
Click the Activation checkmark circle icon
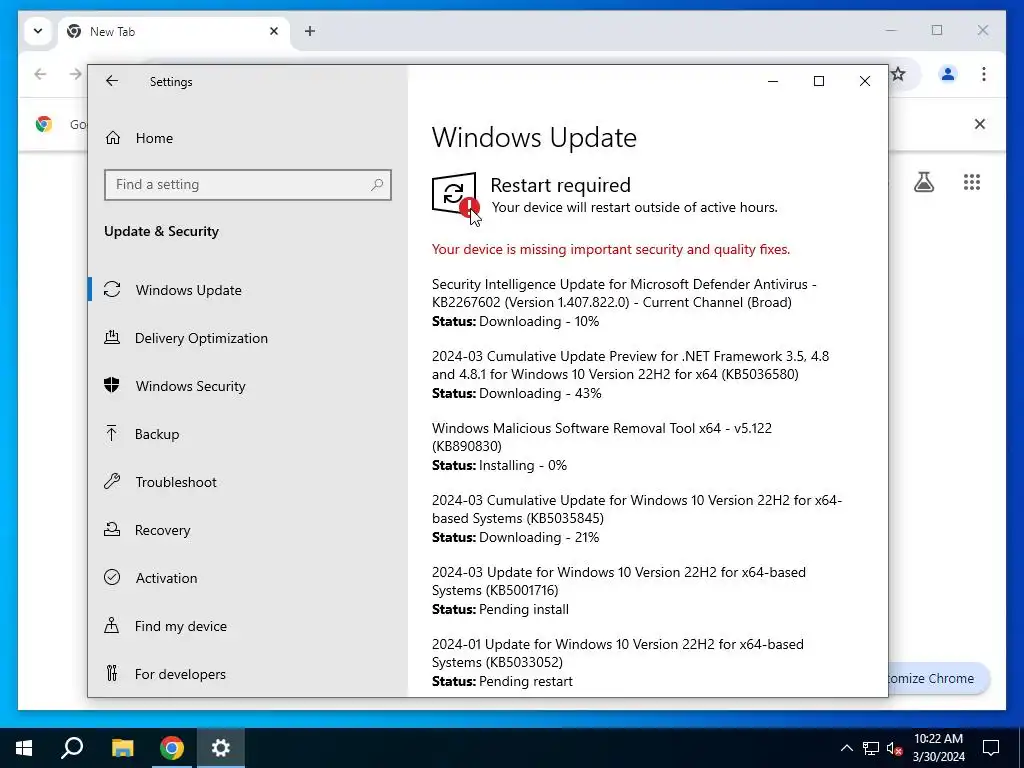[112, 577]
